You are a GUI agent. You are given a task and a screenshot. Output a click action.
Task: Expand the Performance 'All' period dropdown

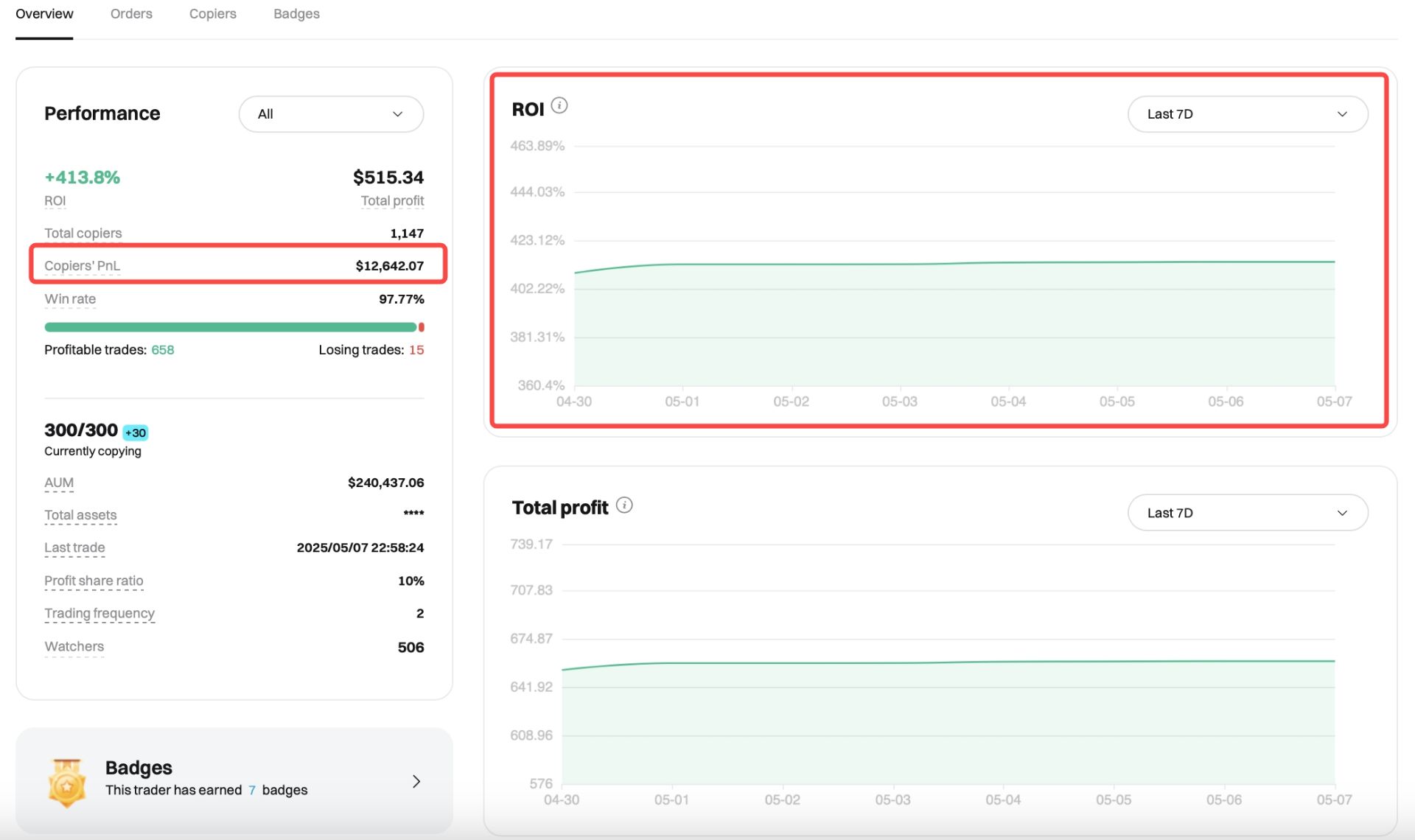pos(331,114)
